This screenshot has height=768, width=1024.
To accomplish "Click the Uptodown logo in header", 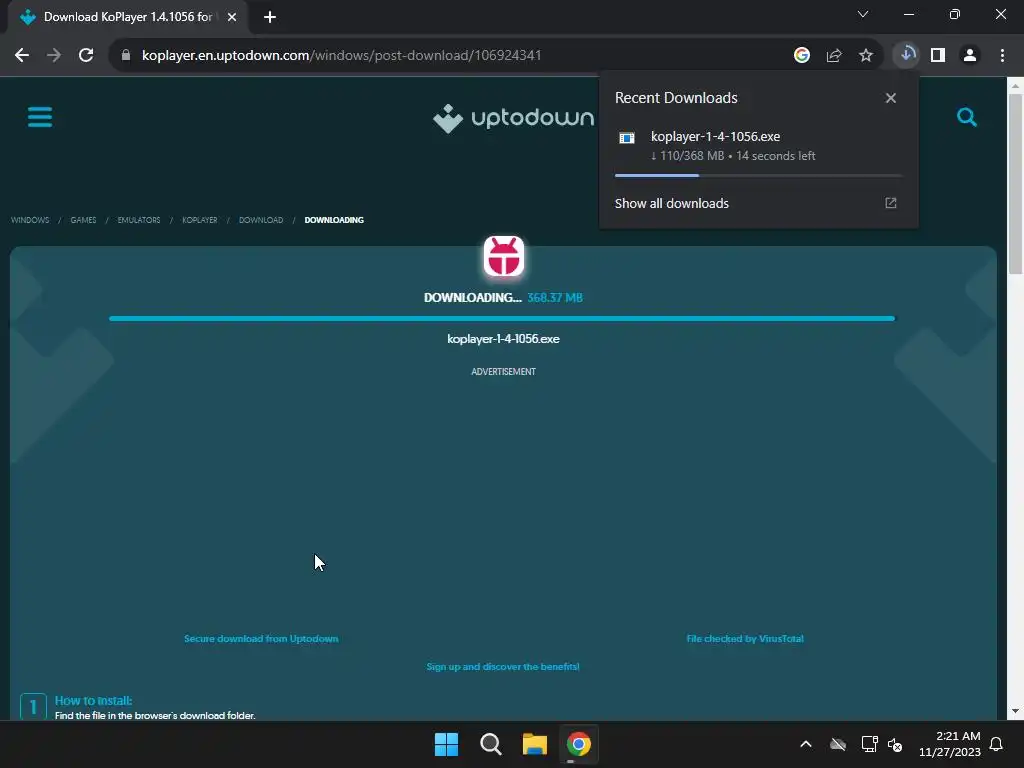I will pos(513,118).
